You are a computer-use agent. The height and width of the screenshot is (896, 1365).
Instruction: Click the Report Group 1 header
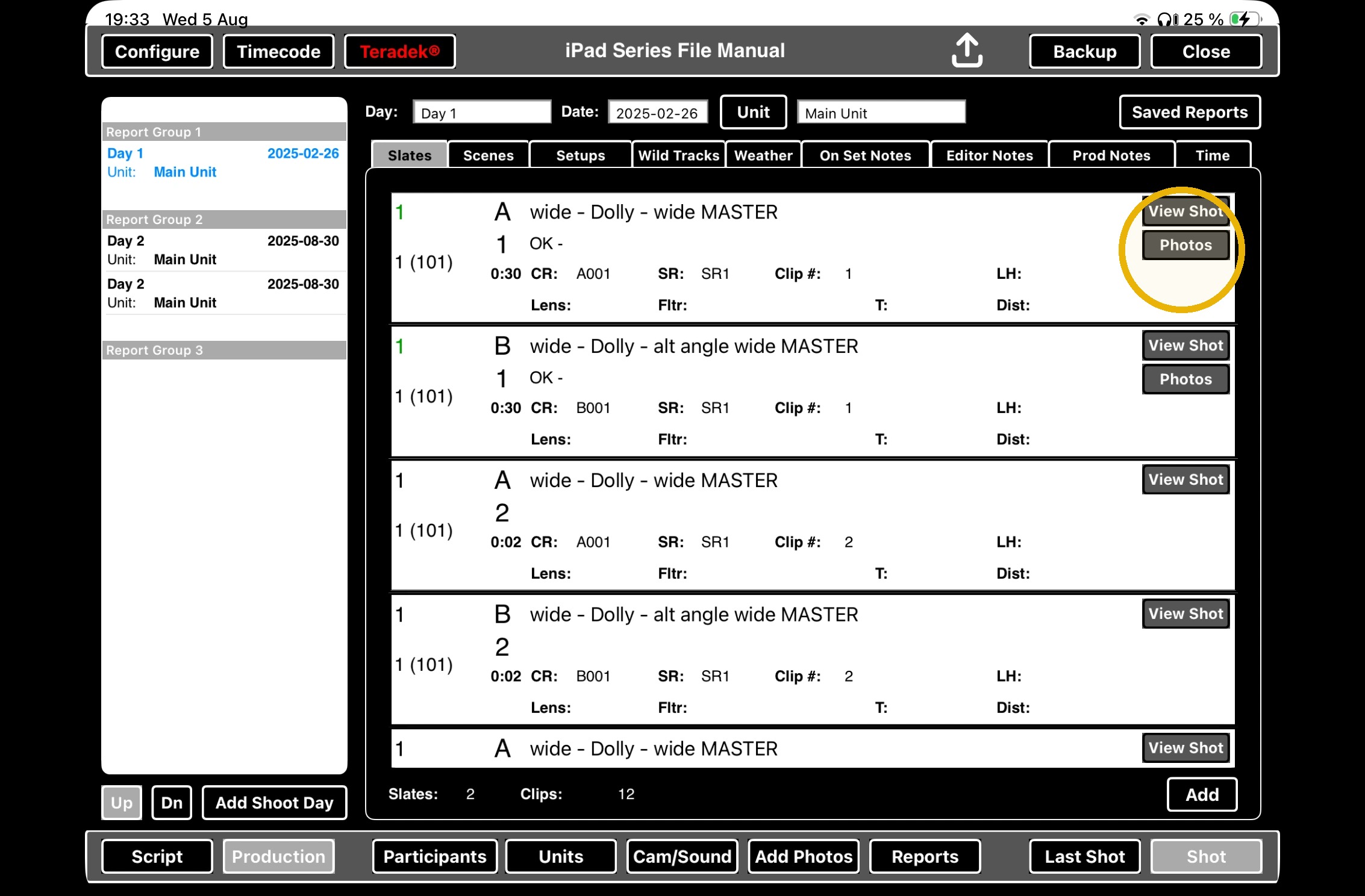pos(223,132)
